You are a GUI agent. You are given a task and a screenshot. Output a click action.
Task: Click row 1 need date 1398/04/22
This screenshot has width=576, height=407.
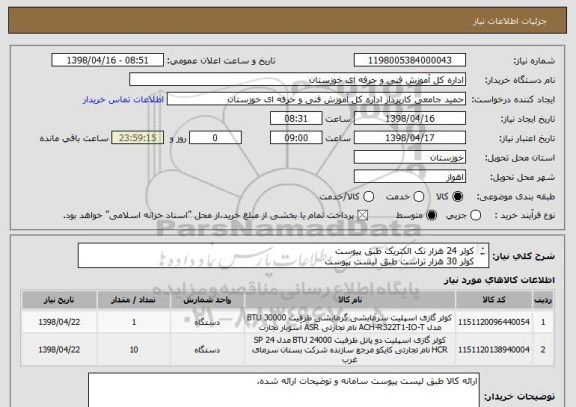[59, 322]
